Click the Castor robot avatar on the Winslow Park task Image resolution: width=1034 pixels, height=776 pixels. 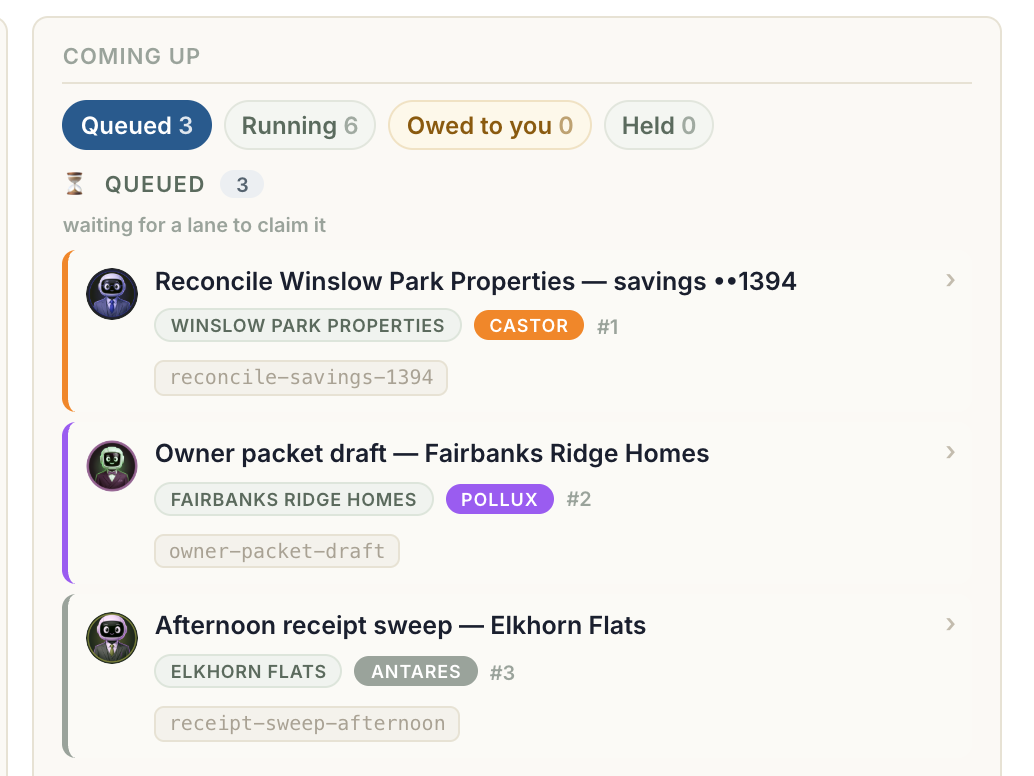click(112, 294)
